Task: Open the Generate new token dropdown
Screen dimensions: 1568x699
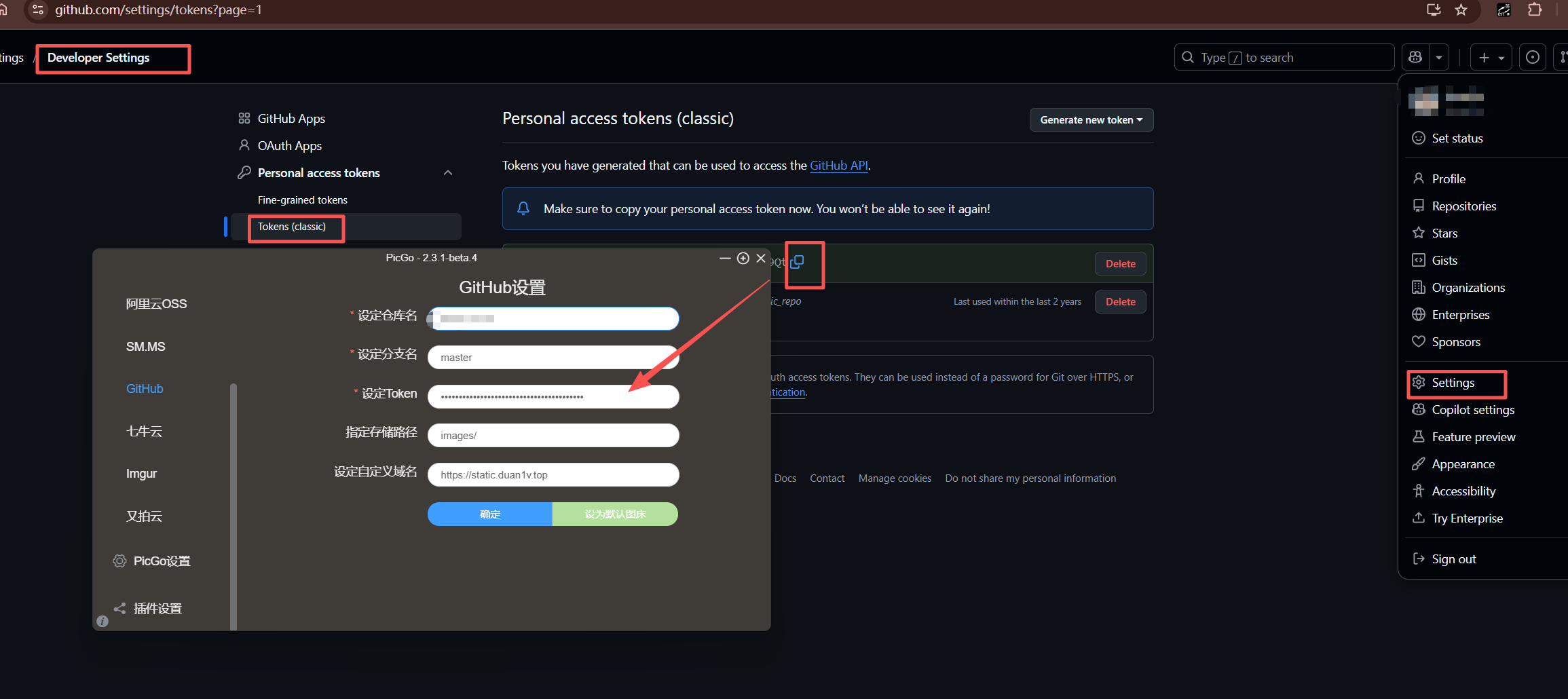Action: [x=1091, y=120]
